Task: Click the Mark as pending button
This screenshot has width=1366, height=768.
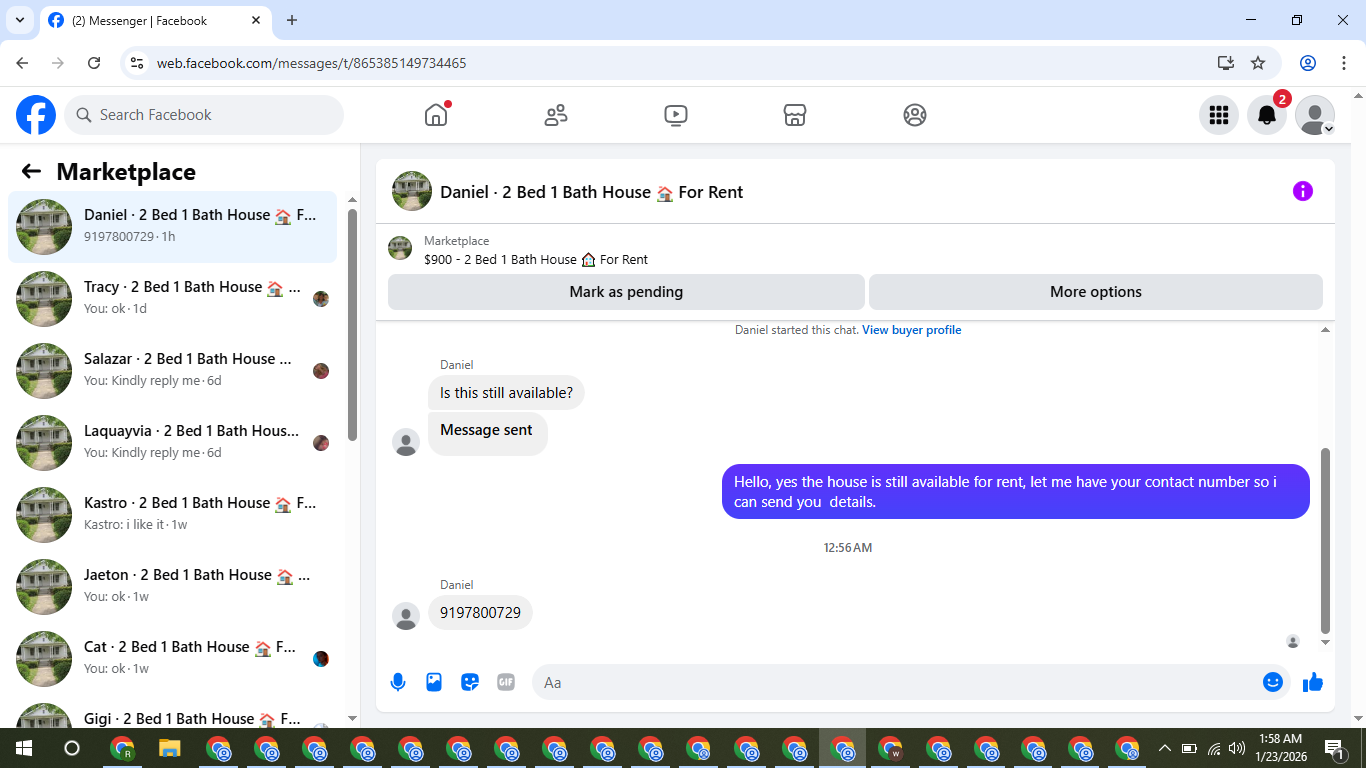Action: (x=626, y=292)
